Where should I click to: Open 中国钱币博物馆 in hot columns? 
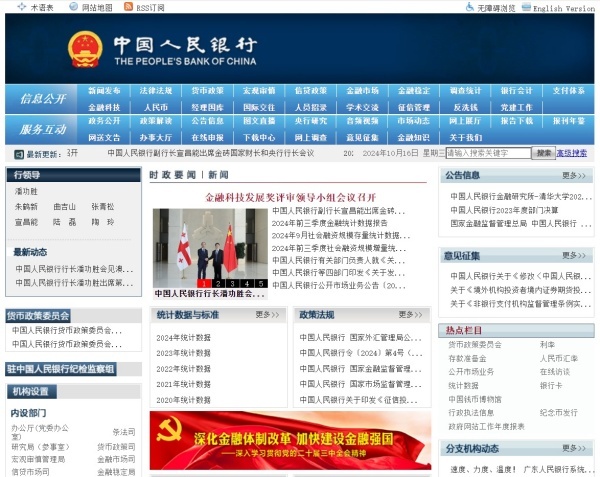point(475,399)
